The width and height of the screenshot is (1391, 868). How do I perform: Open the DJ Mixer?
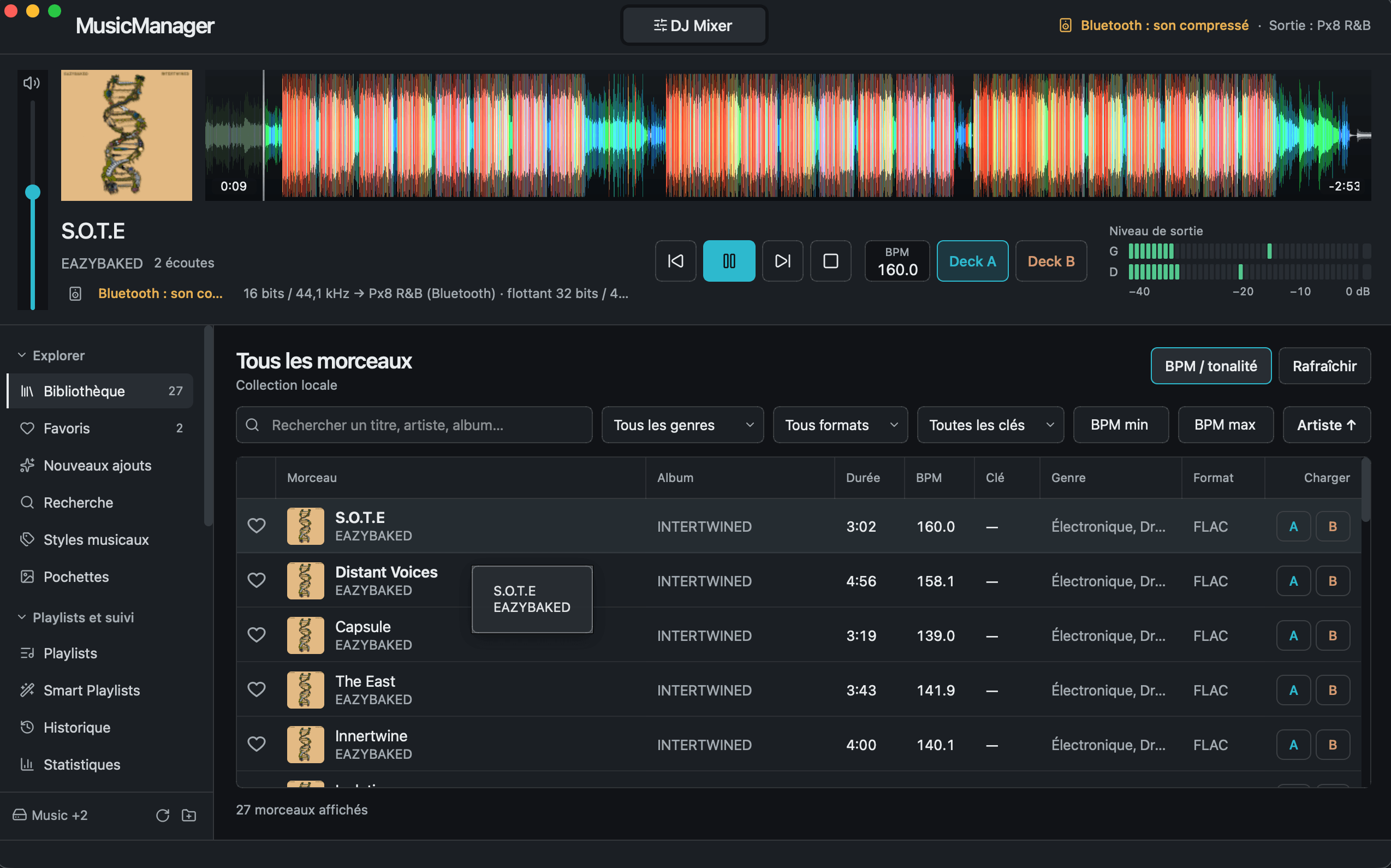click(x=694, y=25)
